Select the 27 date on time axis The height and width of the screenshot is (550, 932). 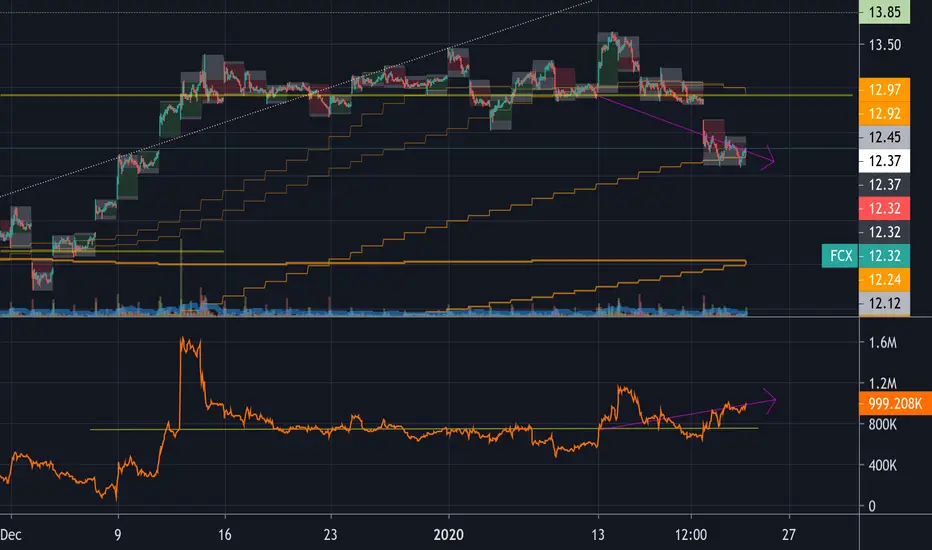pyautogui.click(x=789, y=535)
